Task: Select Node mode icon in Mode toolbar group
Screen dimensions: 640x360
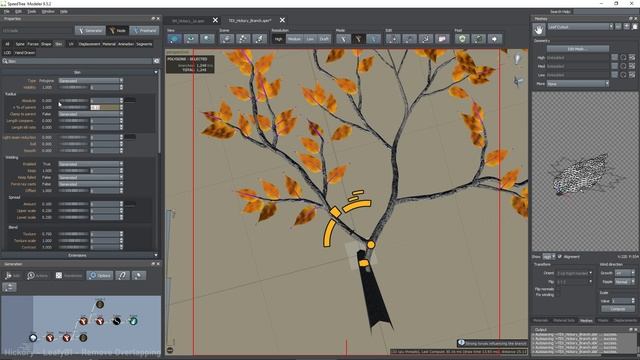Action: point(358,39)
